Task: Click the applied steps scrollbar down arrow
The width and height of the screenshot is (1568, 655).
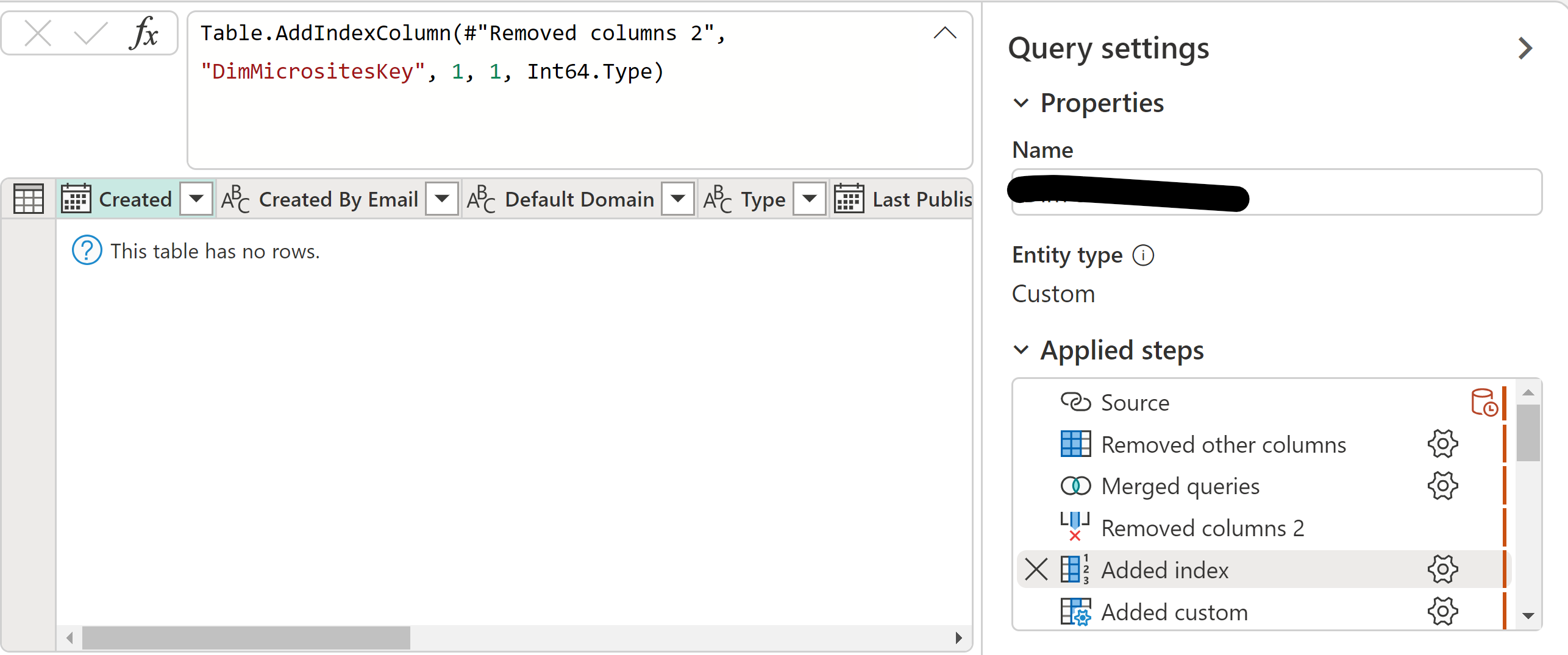Action: coord(1528,616)
